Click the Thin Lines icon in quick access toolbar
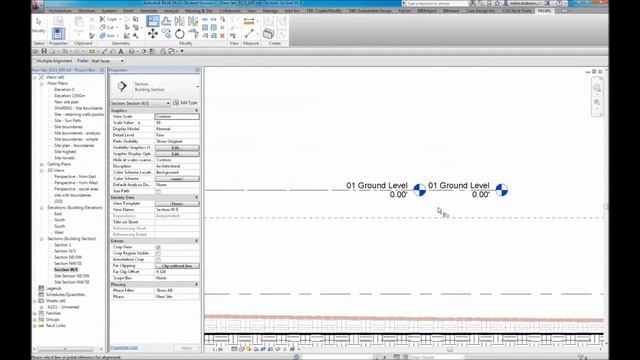The height and width of the screenshot is (360, 640). coord(153,51)
